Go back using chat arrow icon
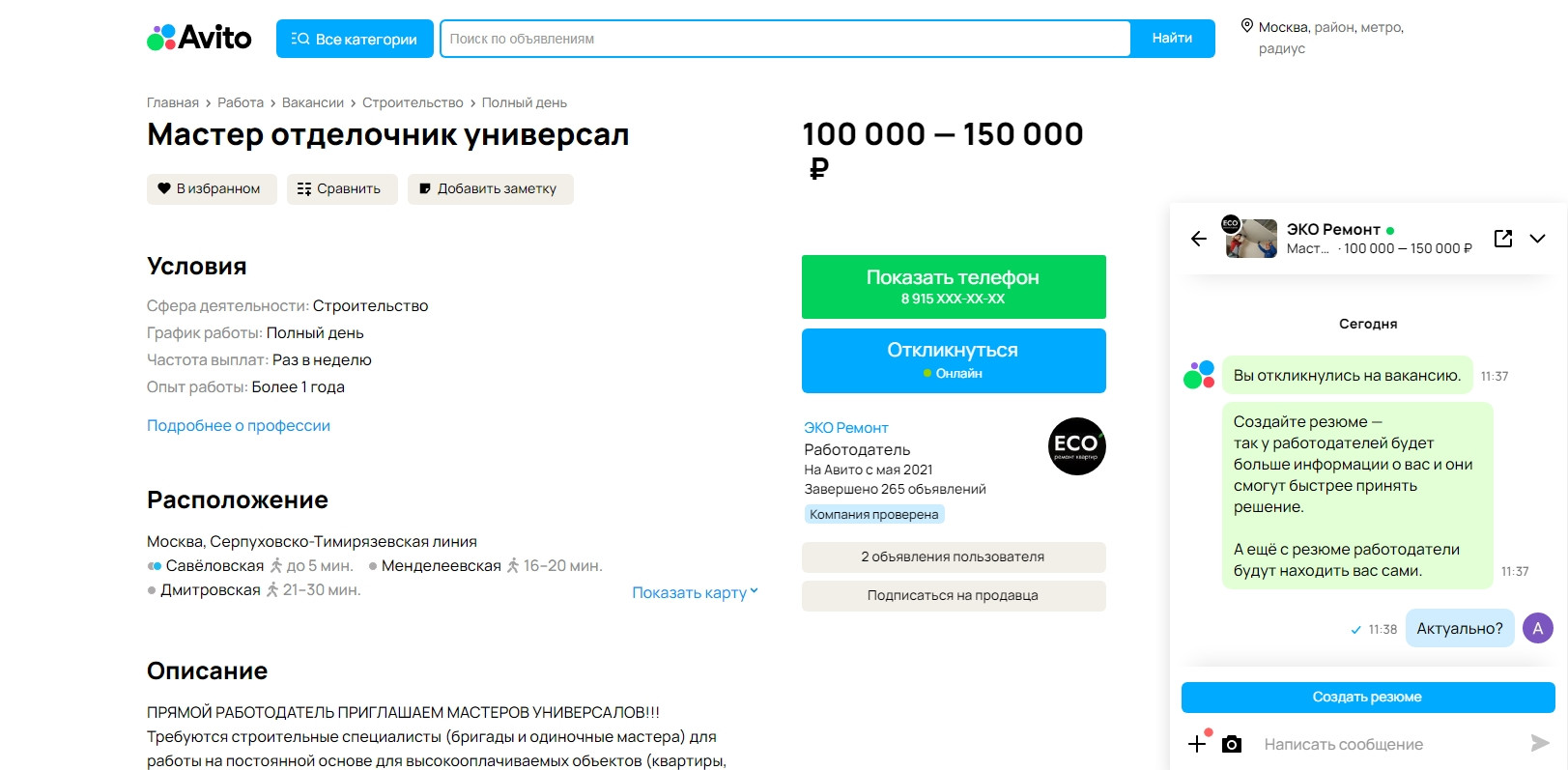This screenshot has width=1568, height=770. click(x=1199, y=239)
